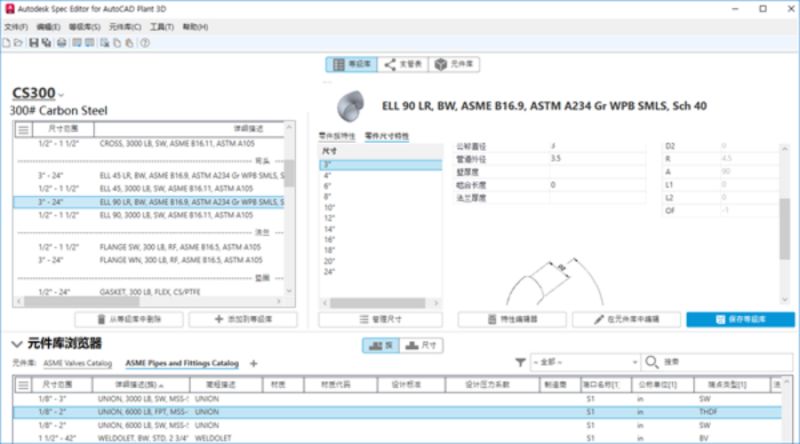Click the 特性编辑器 property editor button
800x444 pixels.
pos(512,319)
